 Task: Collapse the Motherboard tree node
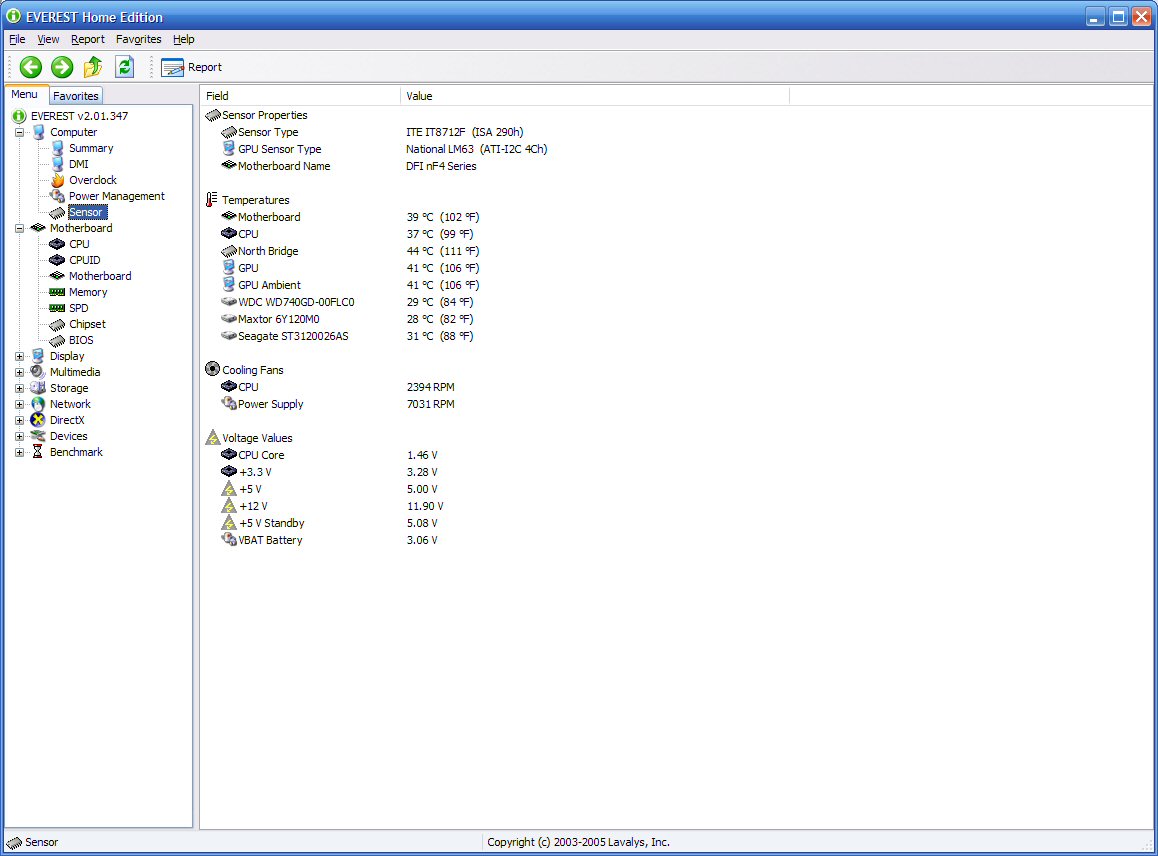(x=20, y=228)
